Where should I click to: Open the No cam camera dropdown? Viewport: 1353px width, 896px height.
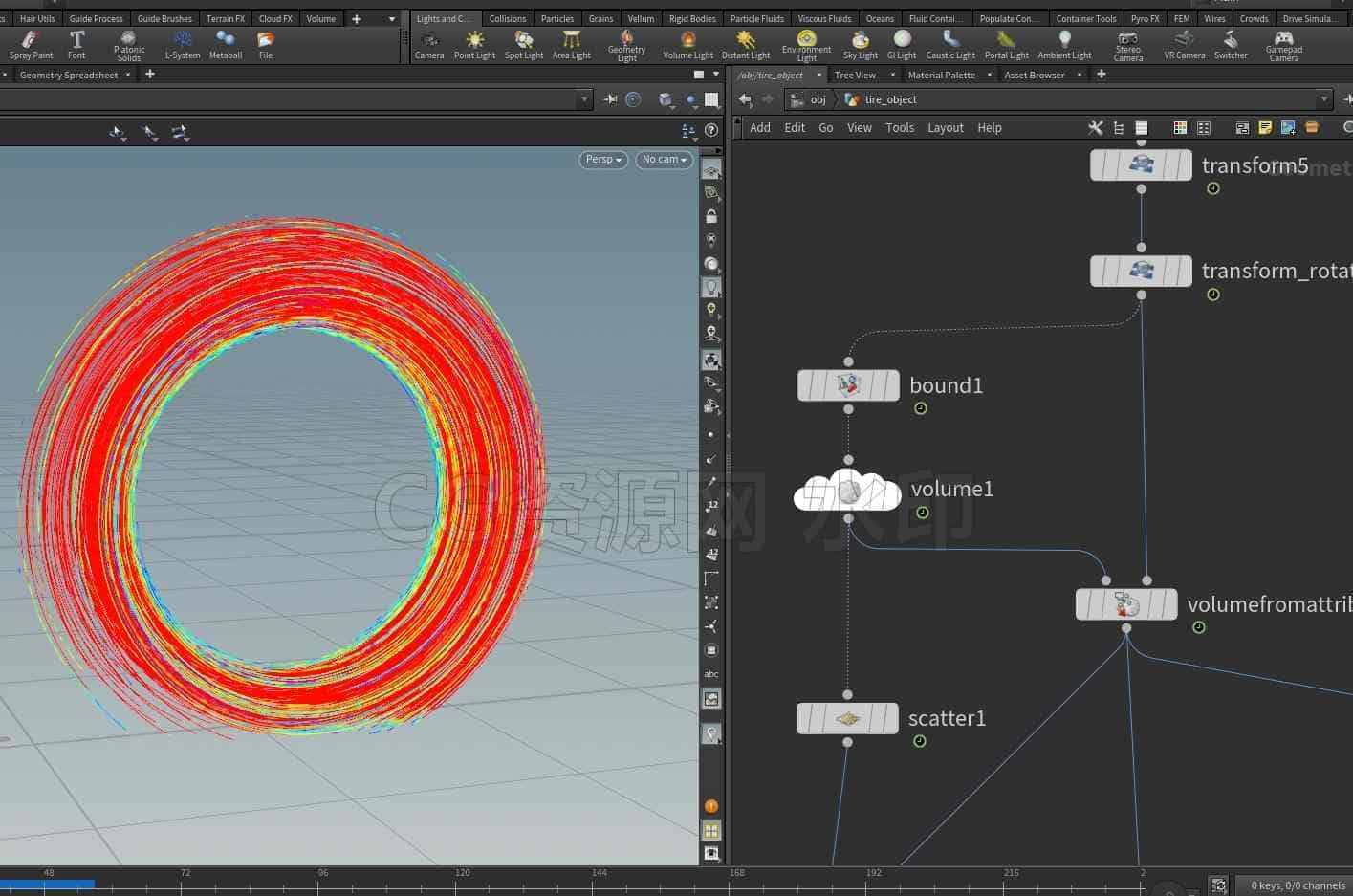pyautogui.click(x=665, y=160)
